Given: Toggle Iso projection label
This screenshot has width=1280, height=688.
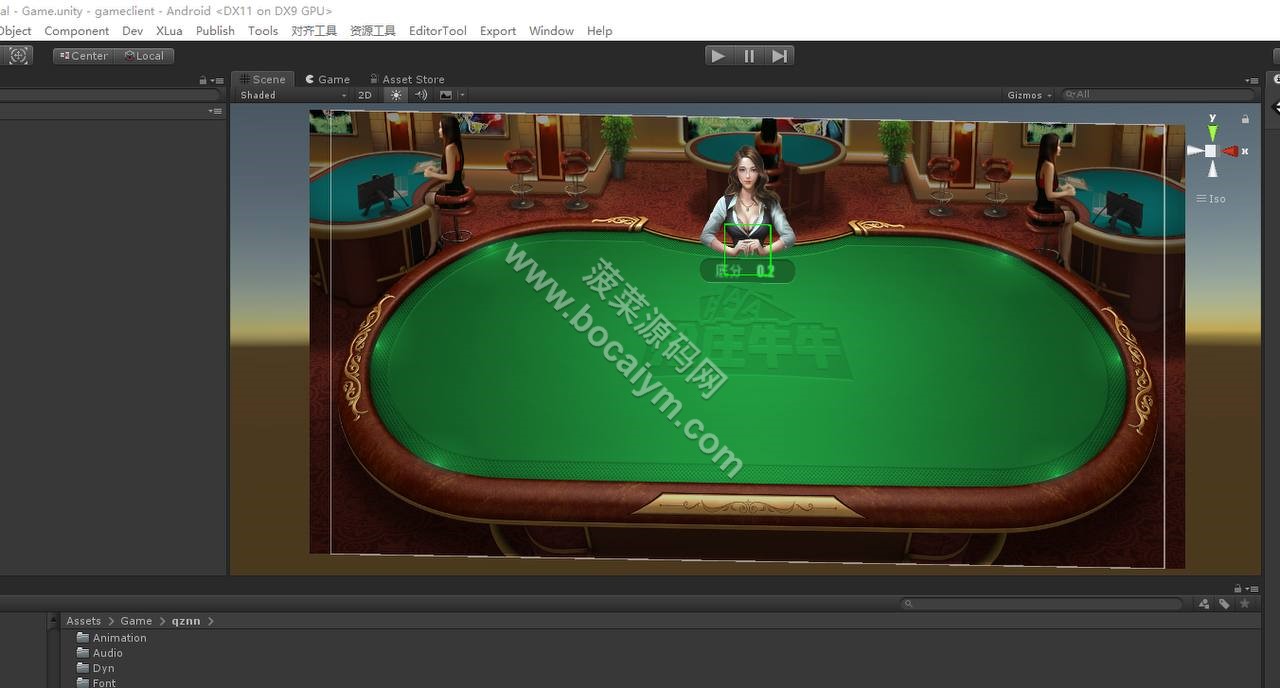Looking at the screenshot, I should click(x=1211, y=199).
